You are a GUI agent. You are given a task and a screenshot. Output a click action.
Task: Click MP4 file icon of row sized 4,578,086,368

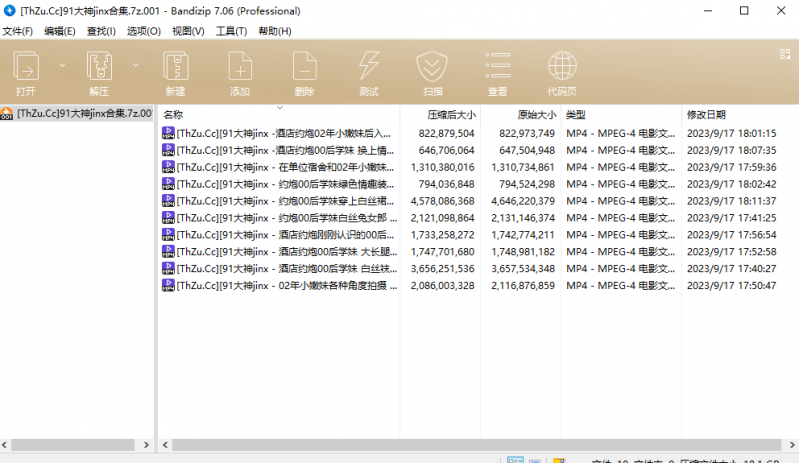pos(168,201)
